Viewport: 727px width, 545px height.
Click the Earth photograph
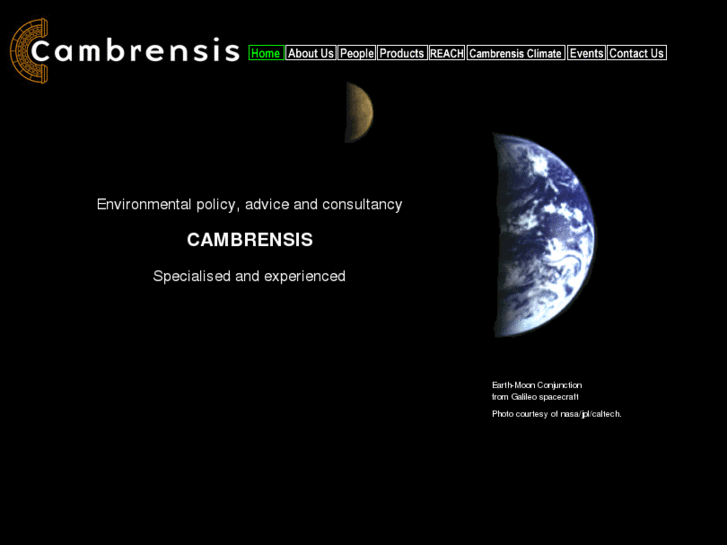544,235
